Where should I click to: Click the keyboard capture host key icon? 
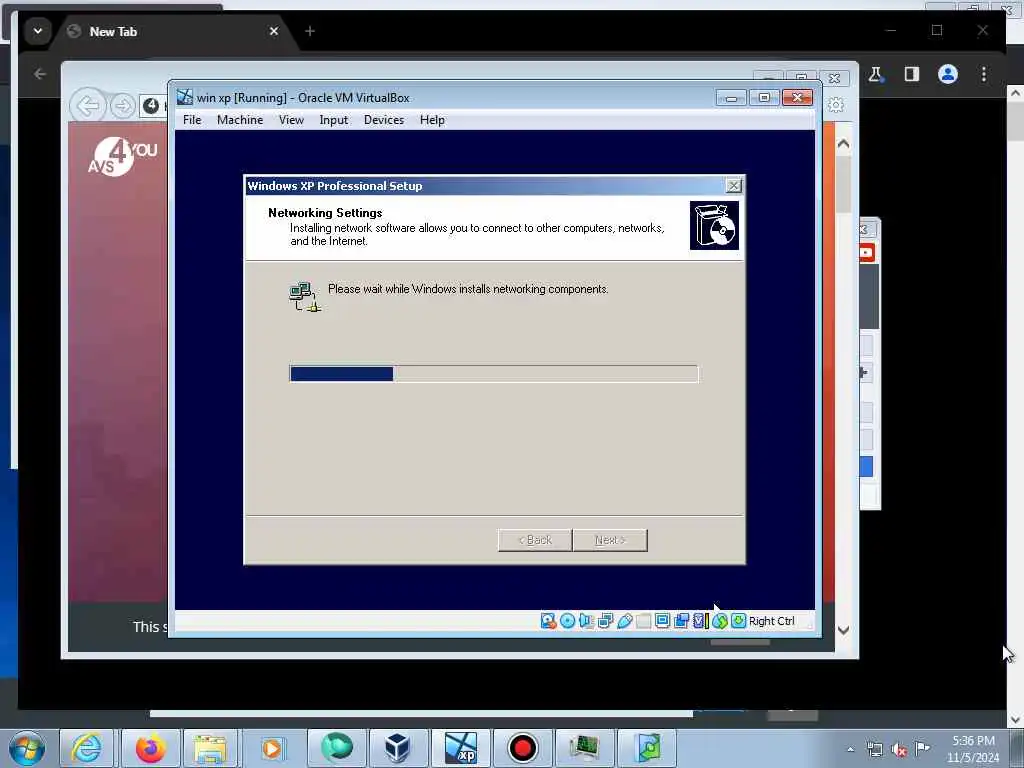739,621
